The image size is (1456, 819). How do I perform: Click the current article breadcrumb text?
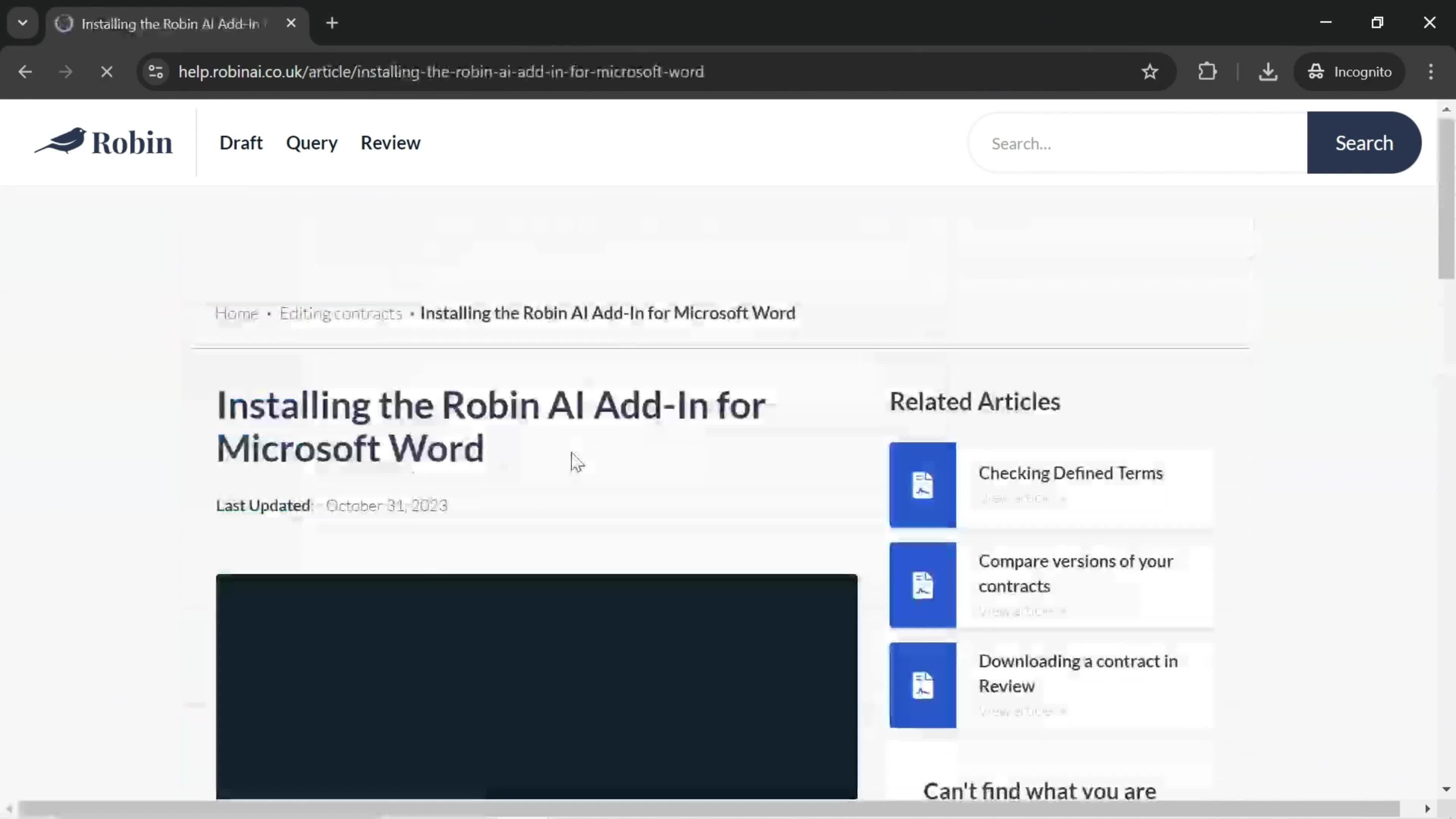point(607,313)
